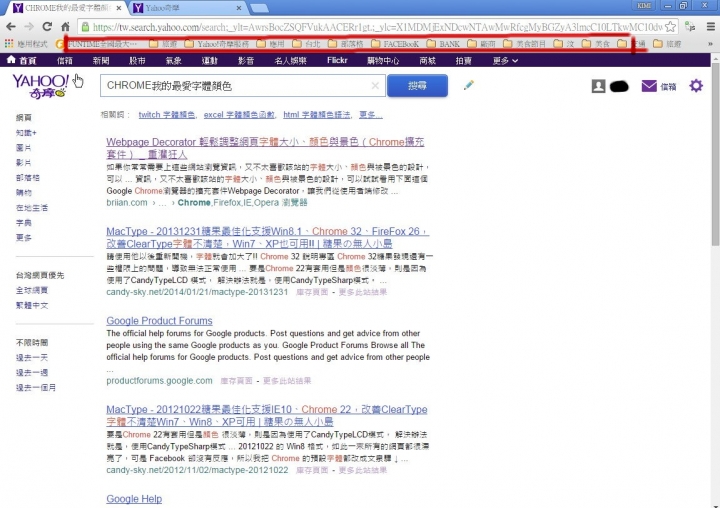Image resolution: width=720 pixels, height=508 pixels.
Task: Show hidden bookmarks with the » chevron
Action: pos(710,44)
